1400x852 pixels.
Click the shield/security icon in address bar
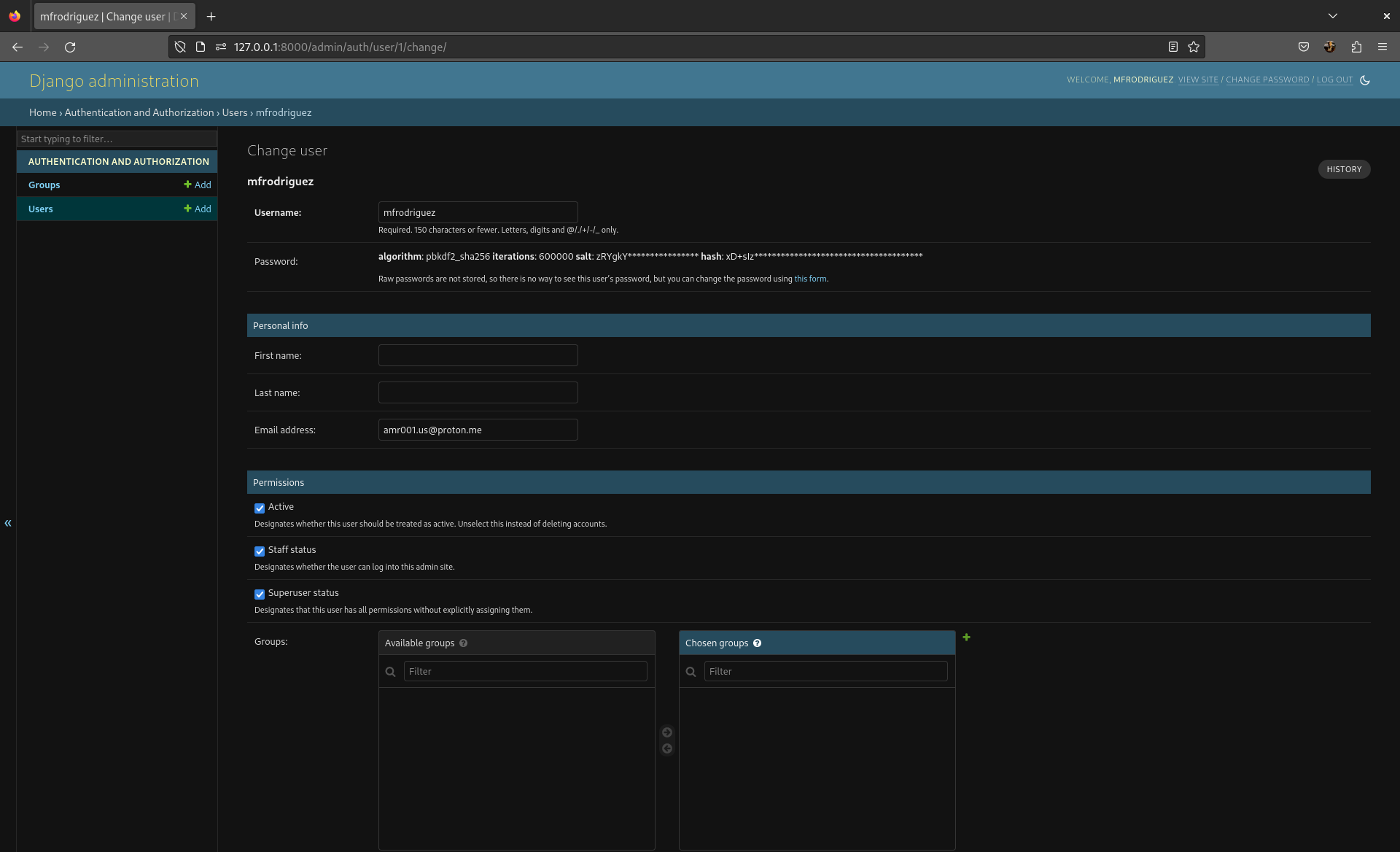(x=179, y=47)
